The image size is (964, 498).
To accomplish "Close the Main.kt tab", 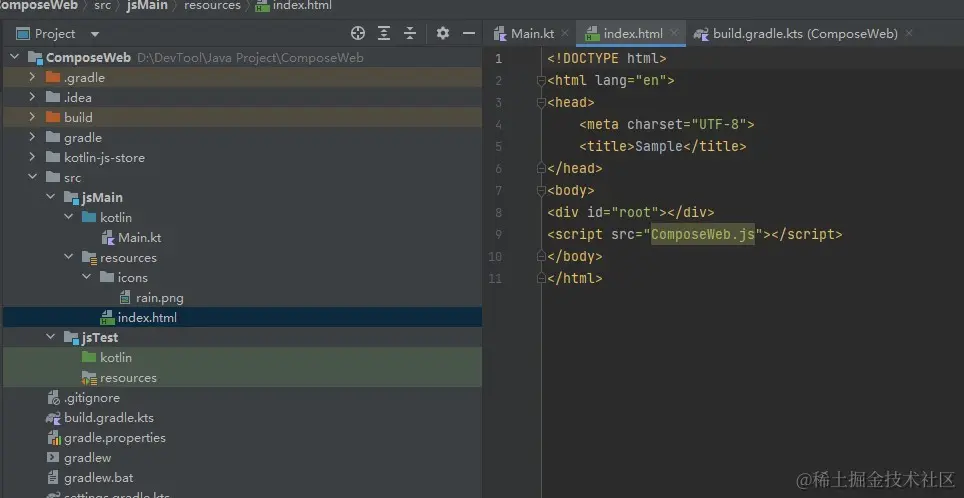I will (x=565, y=33).
